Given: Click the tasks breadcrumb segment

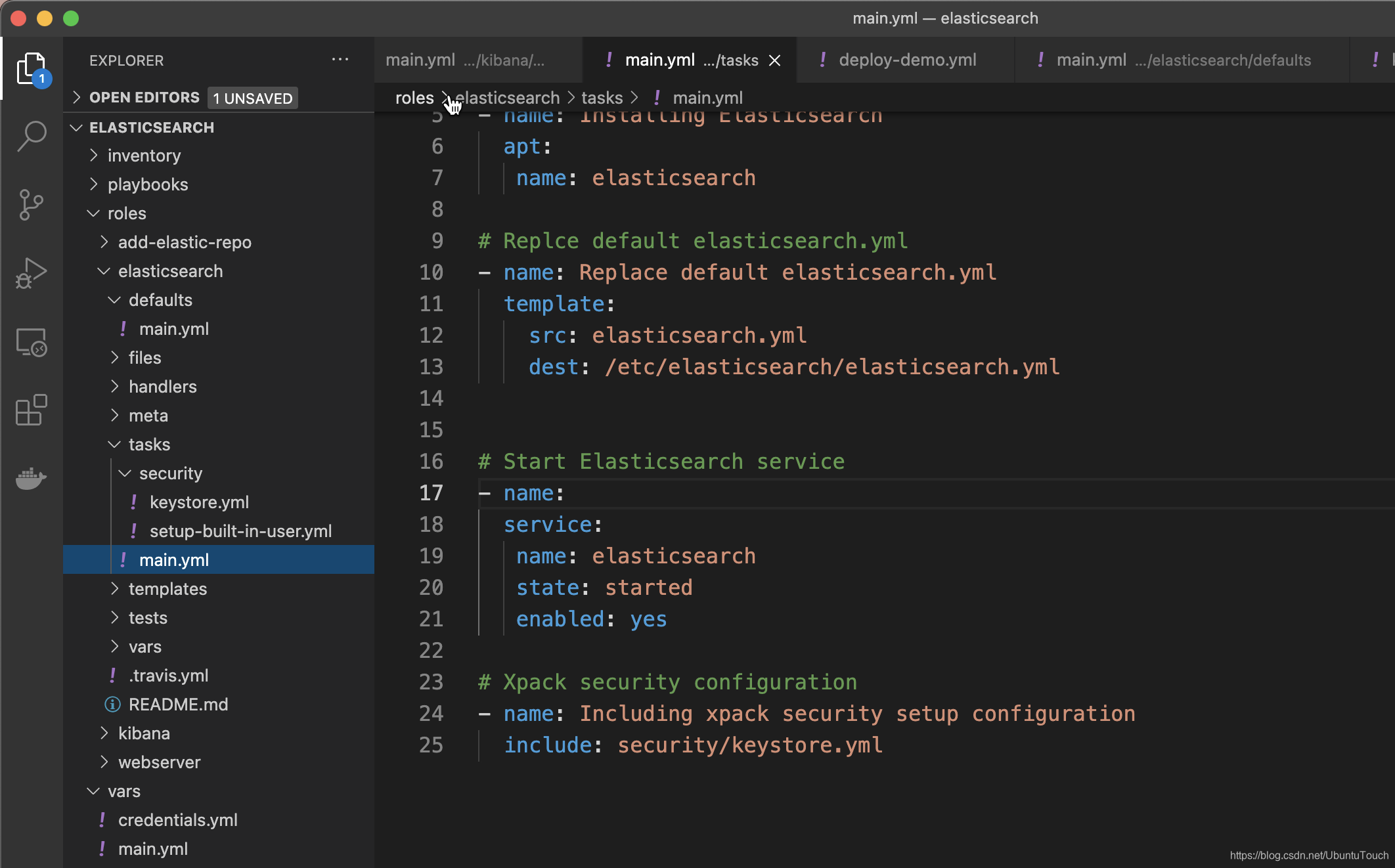Looking at the screenshot, I should (x=602, y=98).
